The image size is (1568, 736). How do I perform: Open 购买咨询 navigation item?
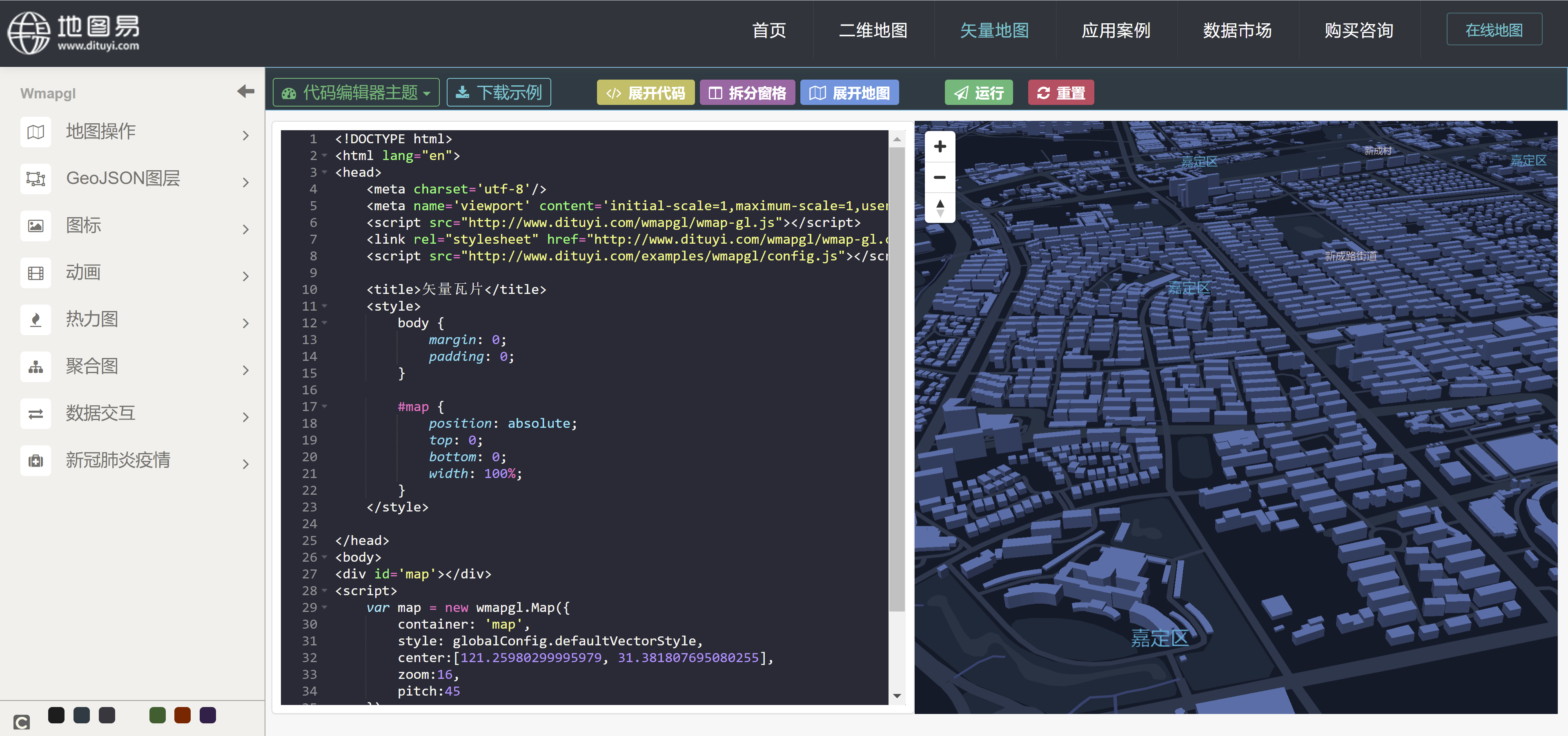coord(1359,31)
